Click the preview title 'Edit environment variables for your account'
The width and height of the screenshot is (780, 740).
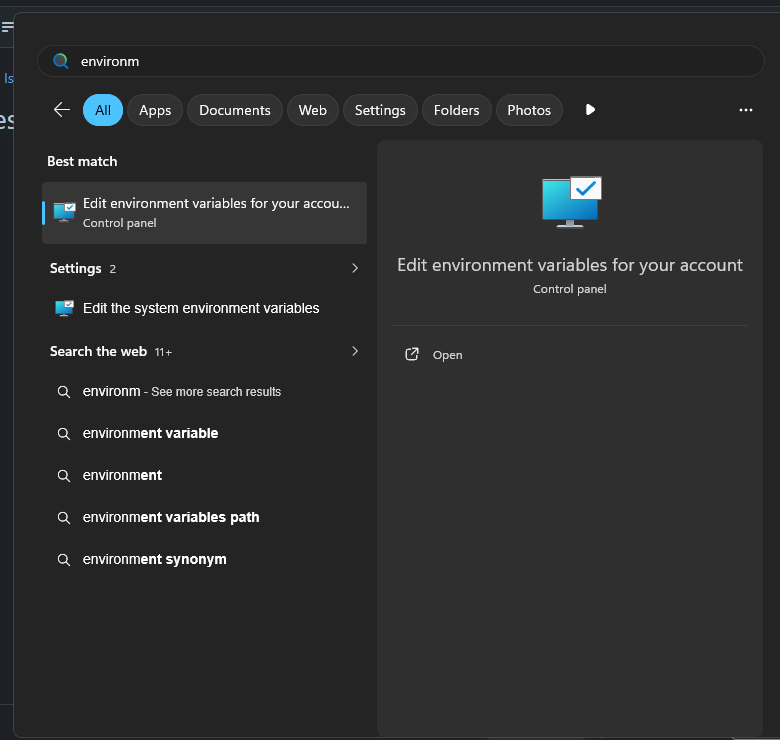(570, 265)
